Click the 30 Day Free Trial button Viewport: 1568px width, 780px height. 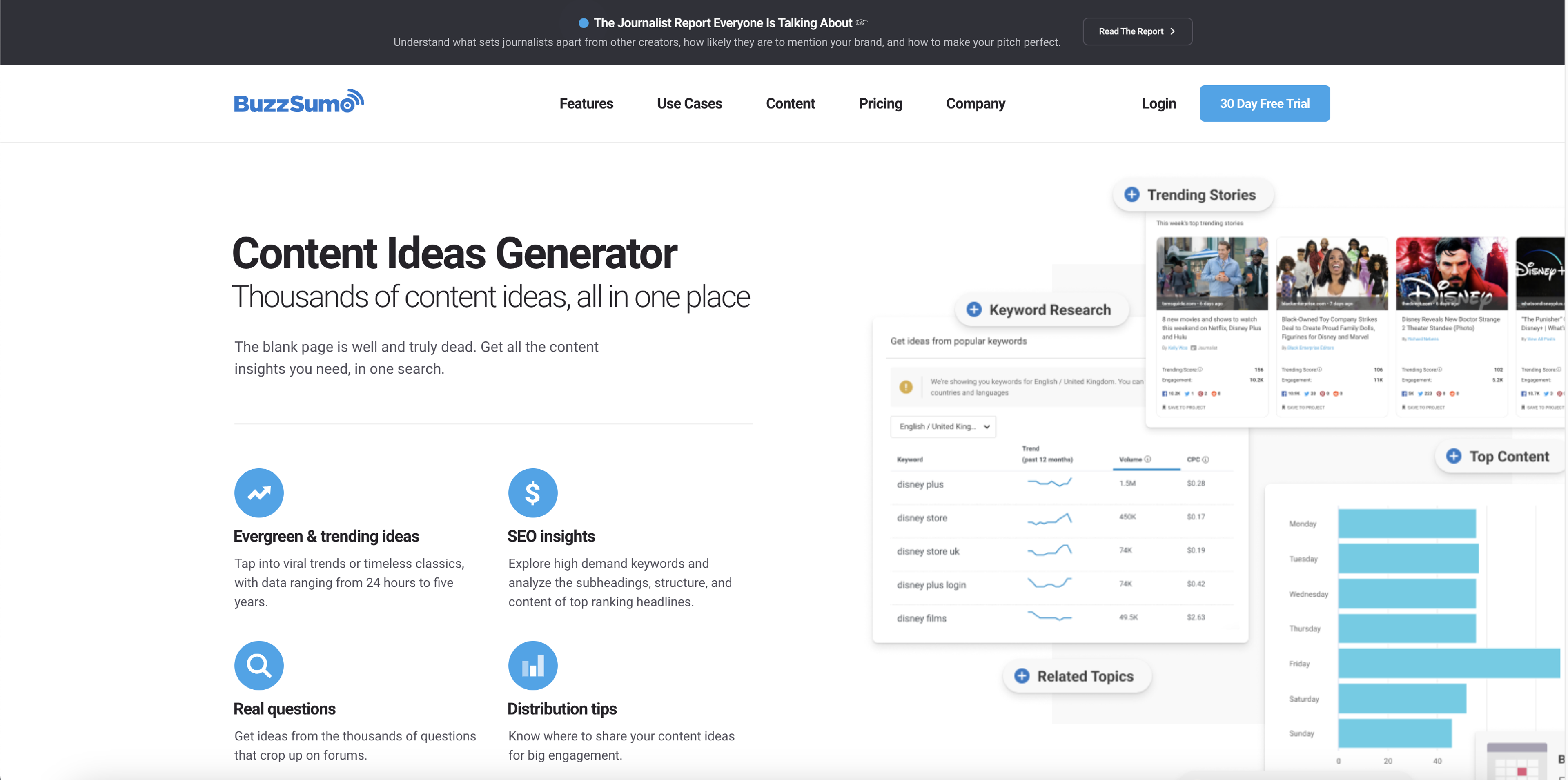pyautogui.click(x=1264, y=103)
